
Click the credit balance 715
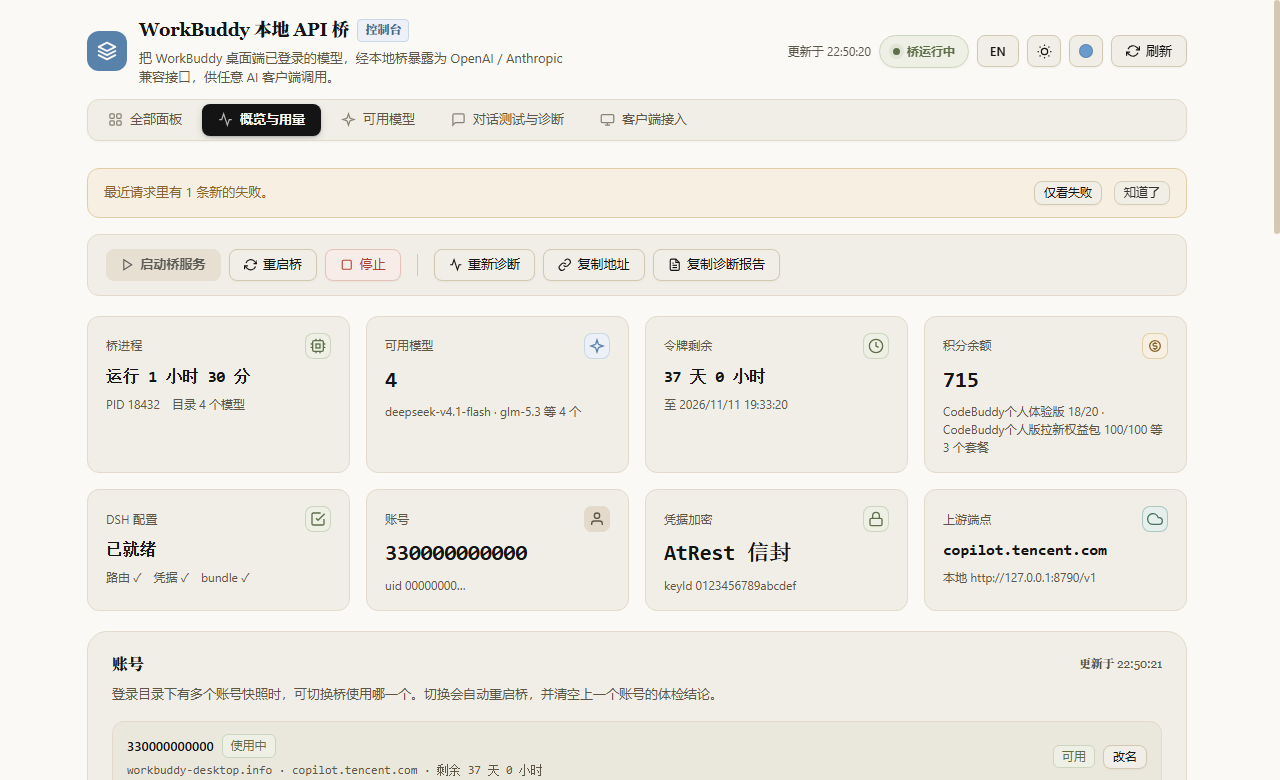pos(961,380)
